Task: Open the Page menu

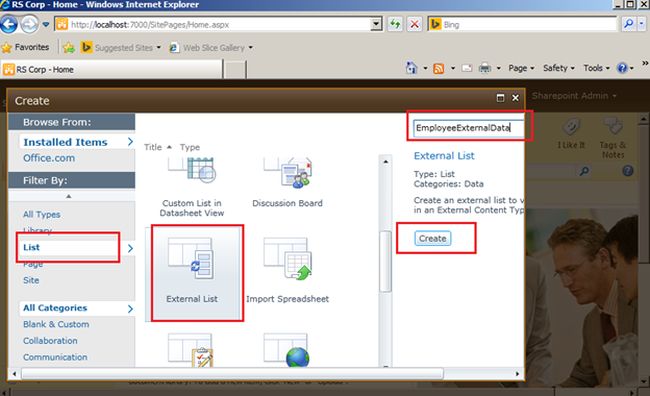Action: (521, 68)
